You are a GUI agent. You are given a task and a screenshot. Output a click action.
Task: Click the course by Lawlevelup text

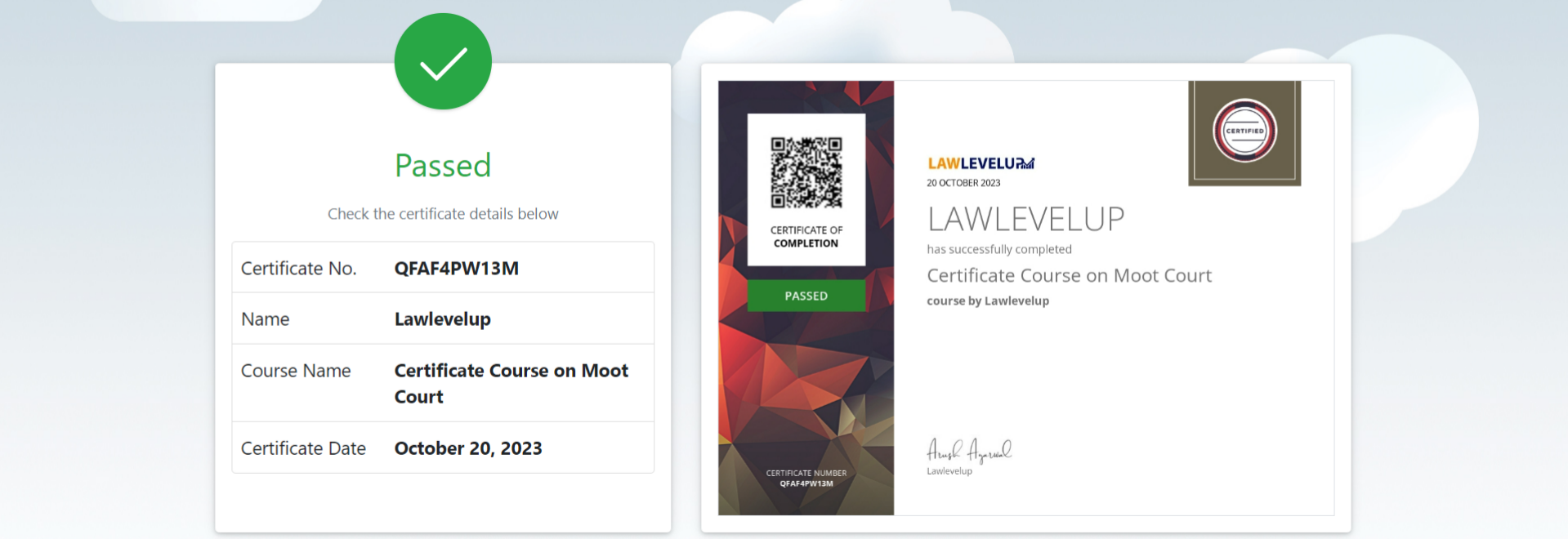988,301
